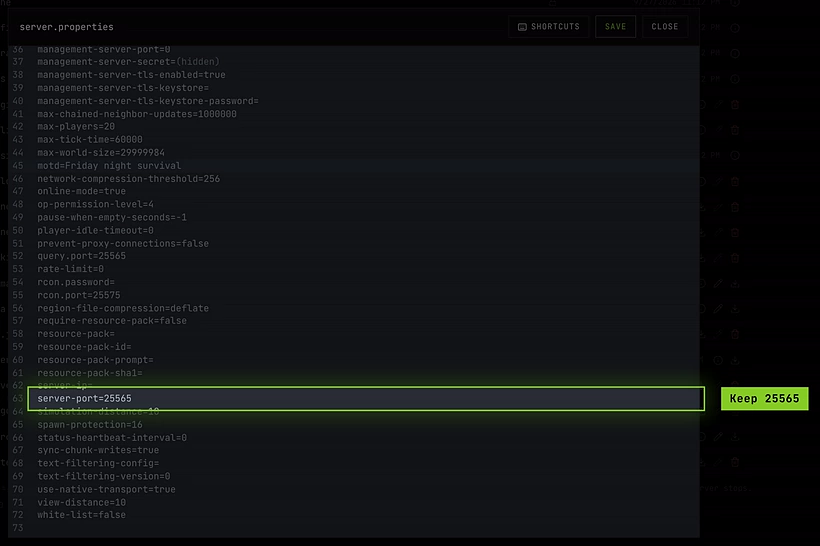Close the server.properties editor
Screen dimensions: 820x546
point(665,27)
